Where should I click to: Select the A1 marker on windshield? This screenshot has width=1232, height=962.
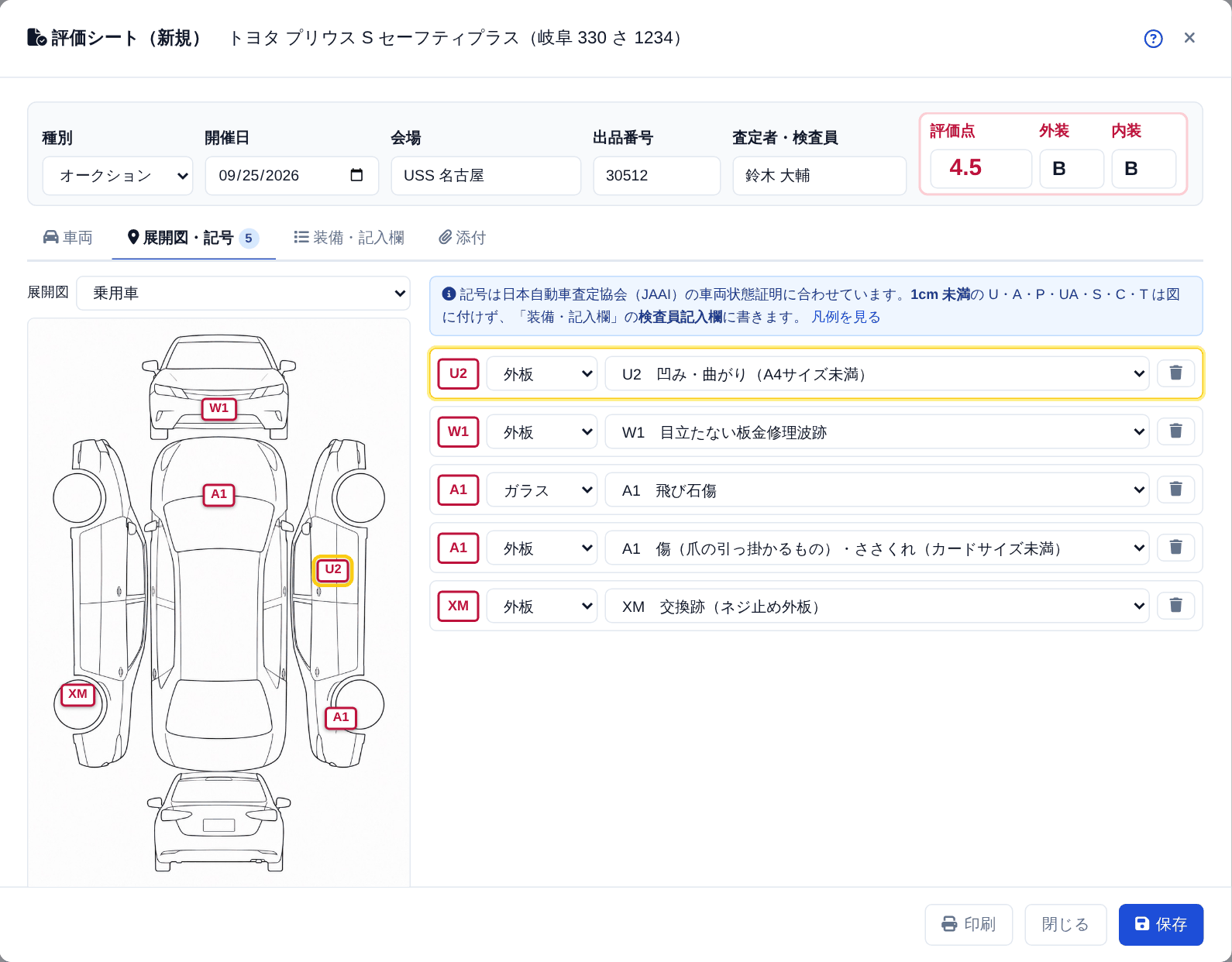point(219,494)
